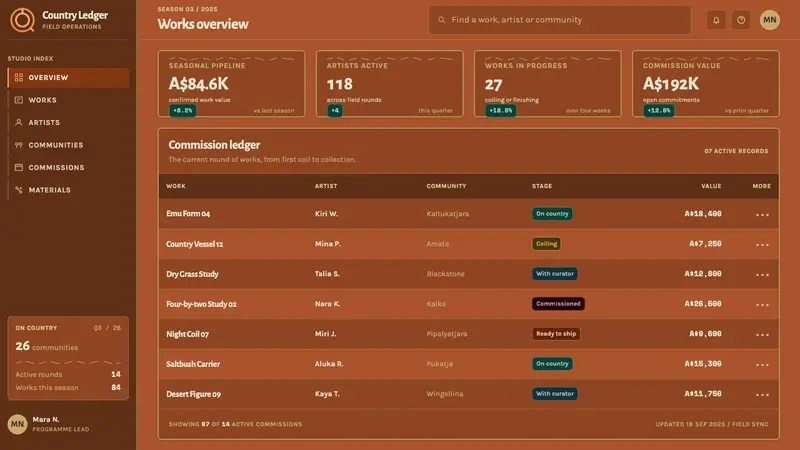Click On country badge for Emu Form 04

coord(552,214)
